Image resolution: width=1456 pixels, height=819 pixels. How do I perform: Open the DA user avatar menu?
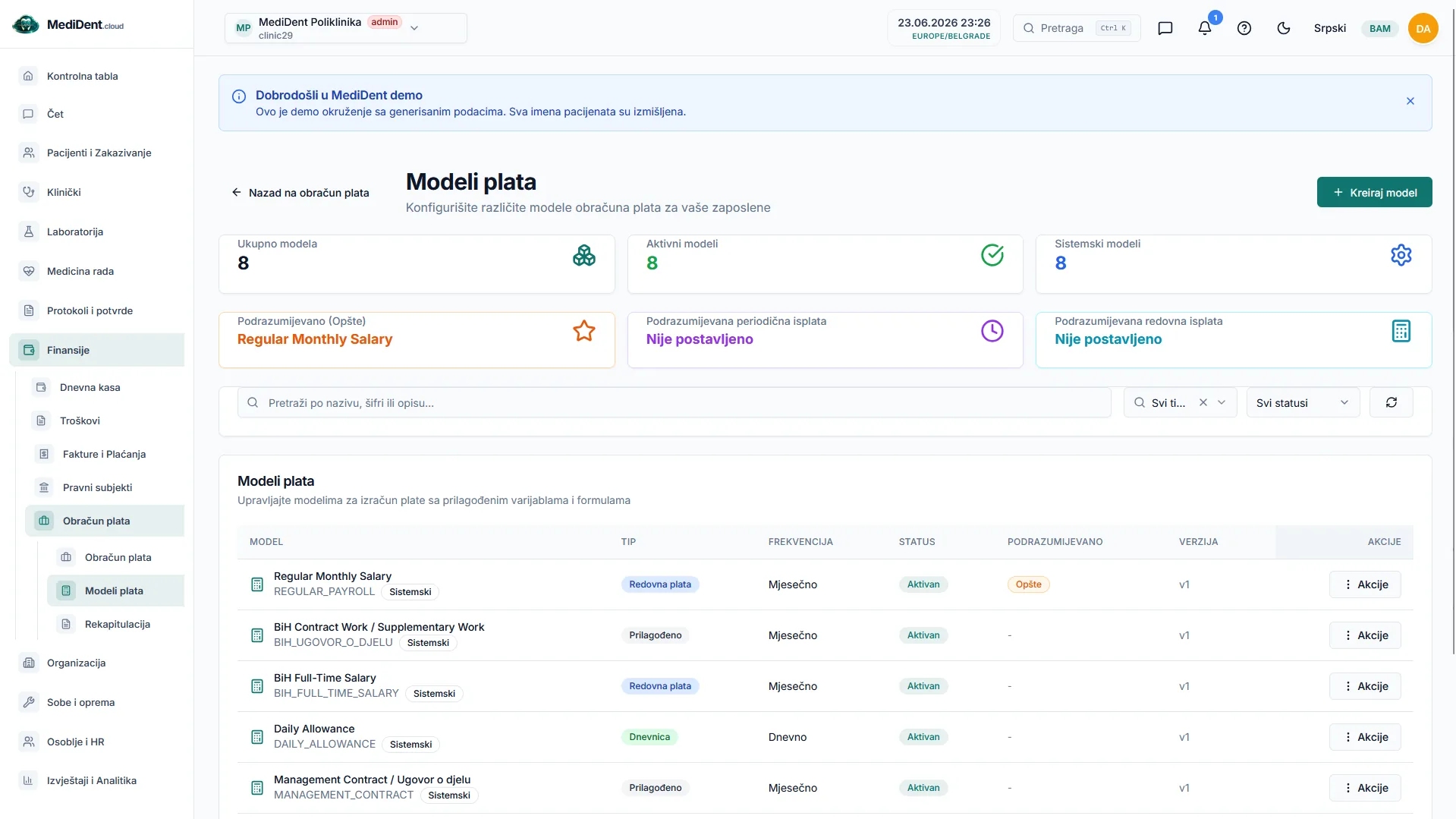coord(1423,28)
